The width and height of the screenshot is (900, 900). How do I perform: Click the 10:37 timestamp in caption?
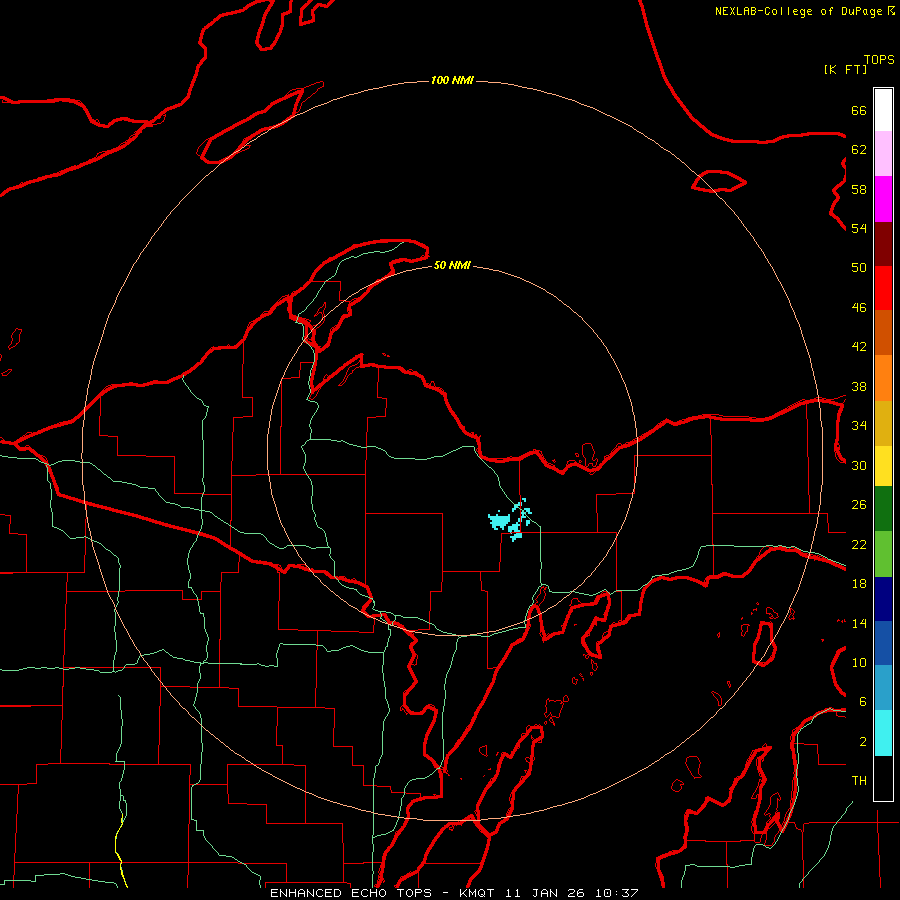tap(616, 893)
